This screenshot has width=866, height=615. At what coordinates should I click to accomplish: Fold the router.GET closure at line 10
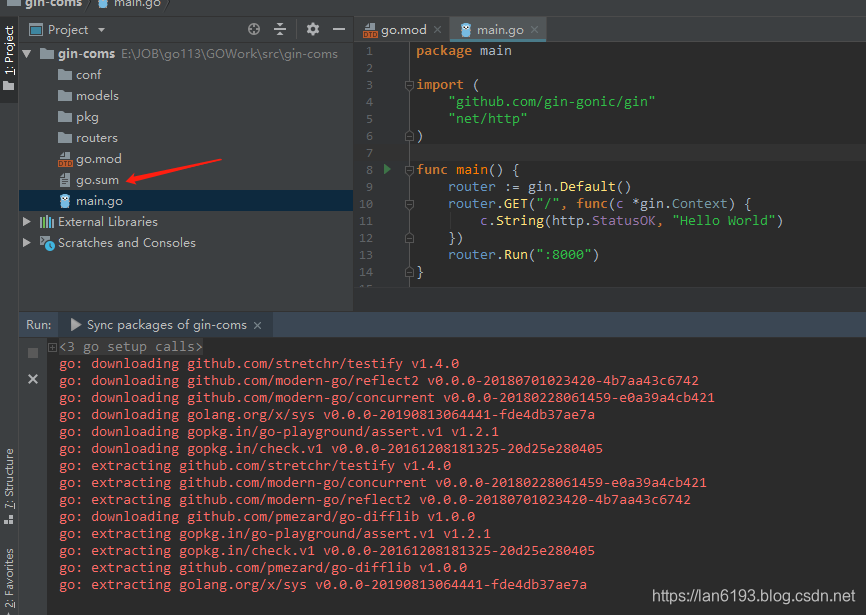coord(409,204)
